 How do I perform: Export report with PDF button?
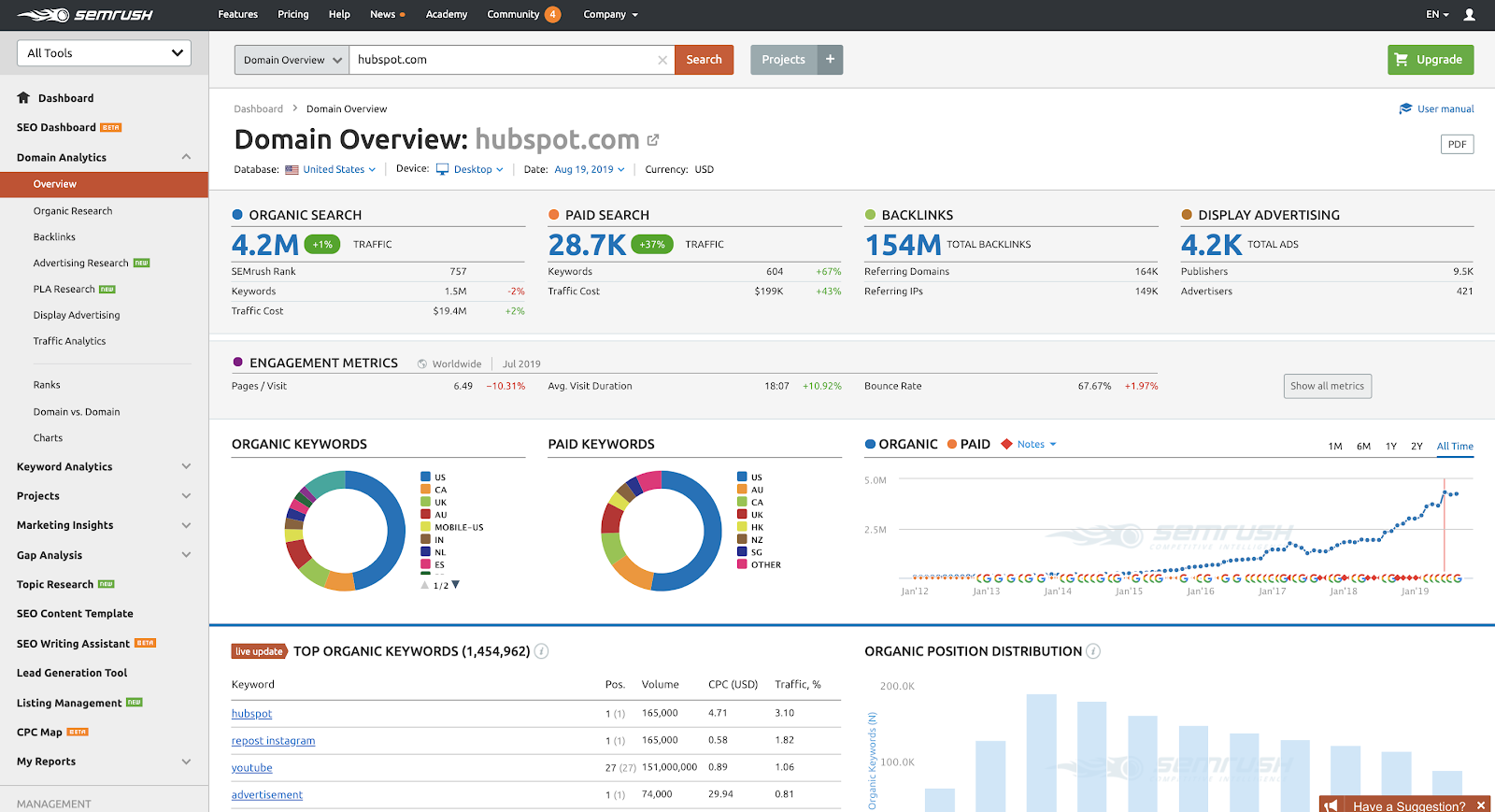pos(1458,144)
